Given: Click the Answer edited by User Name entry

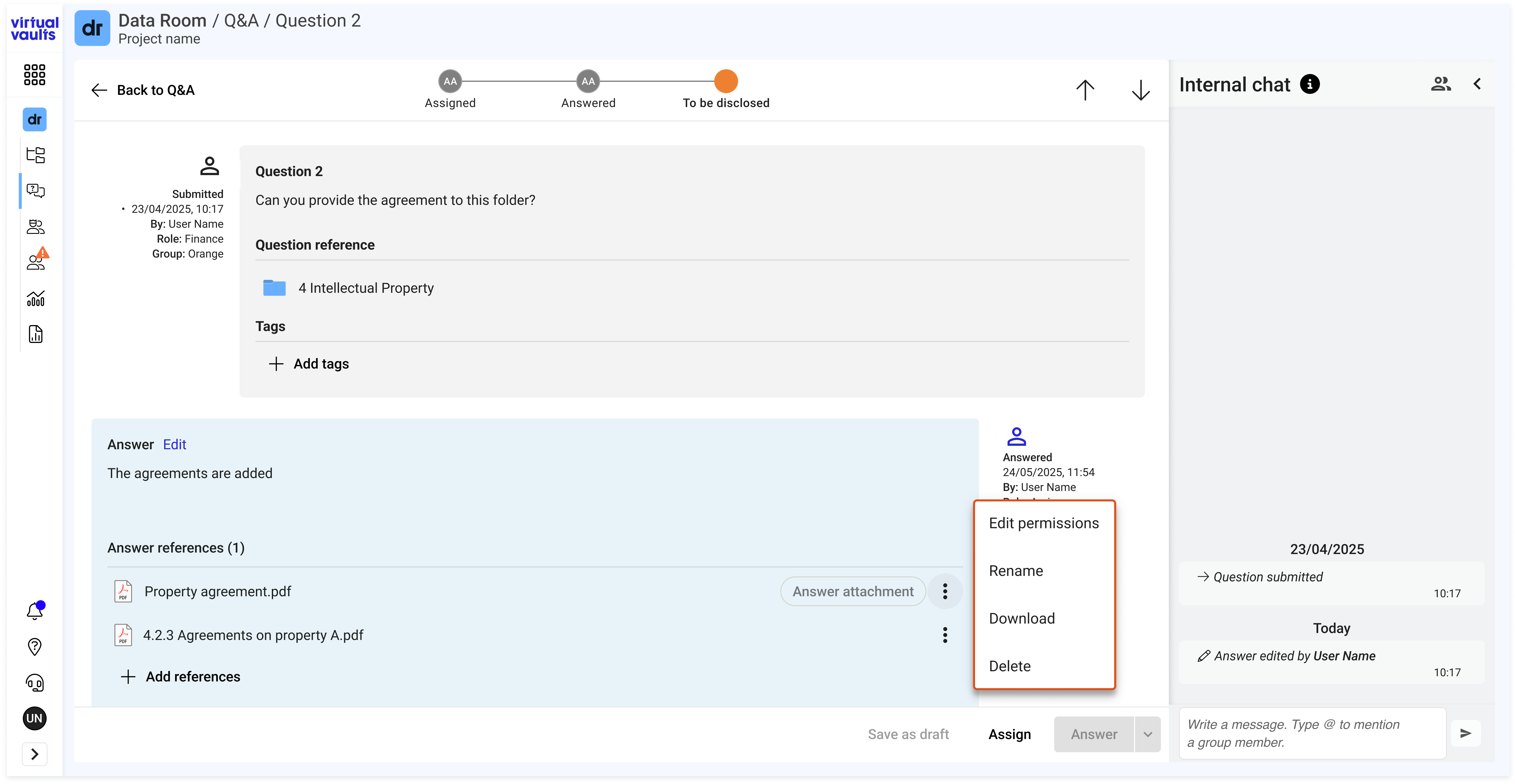Looking at the screenshot, I should coord(1332,662).
